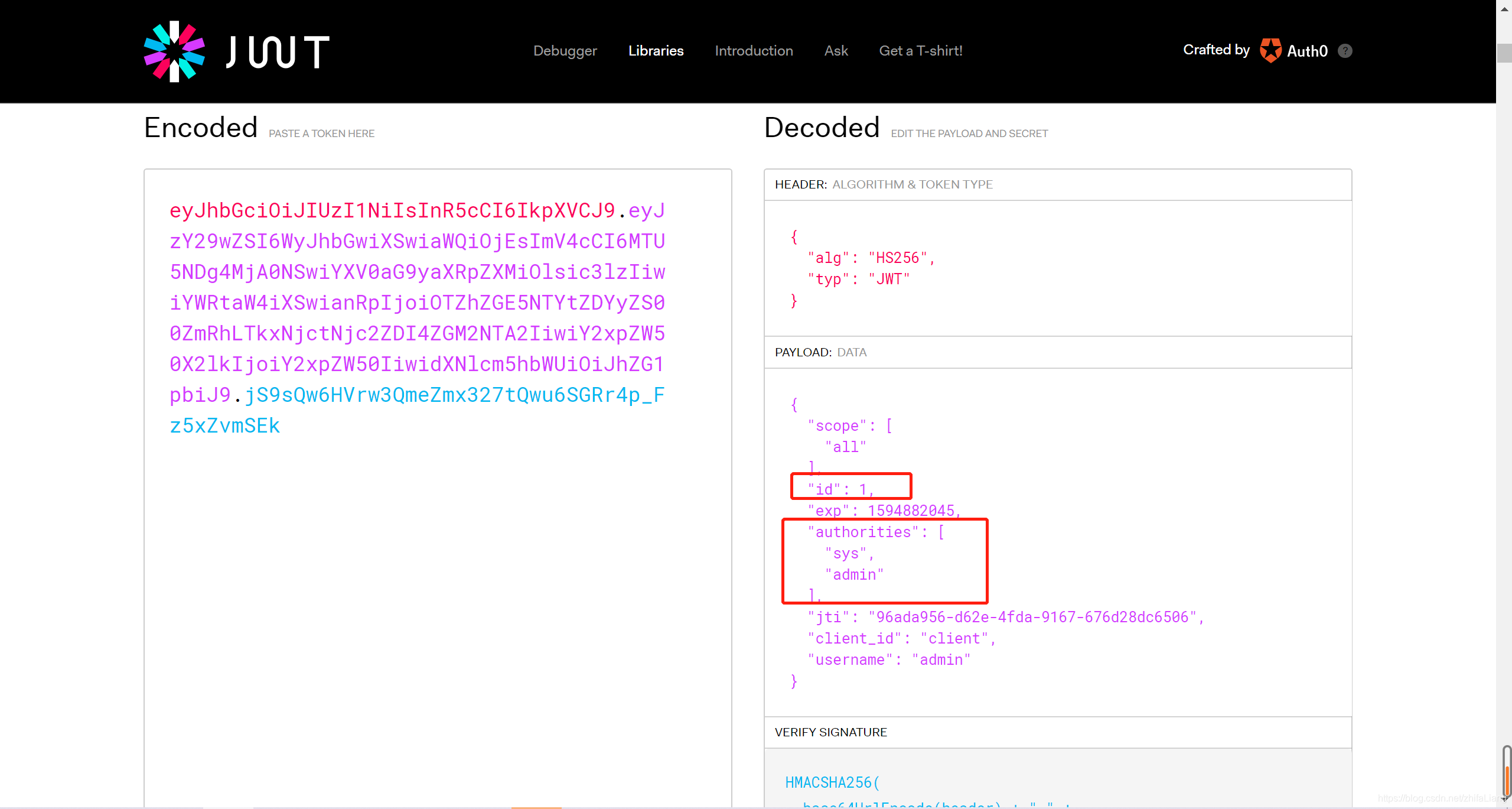The height and width of the screenshot is (809, 1512).
Task: Open the Ask navigation link
Action: click(836, 51)
